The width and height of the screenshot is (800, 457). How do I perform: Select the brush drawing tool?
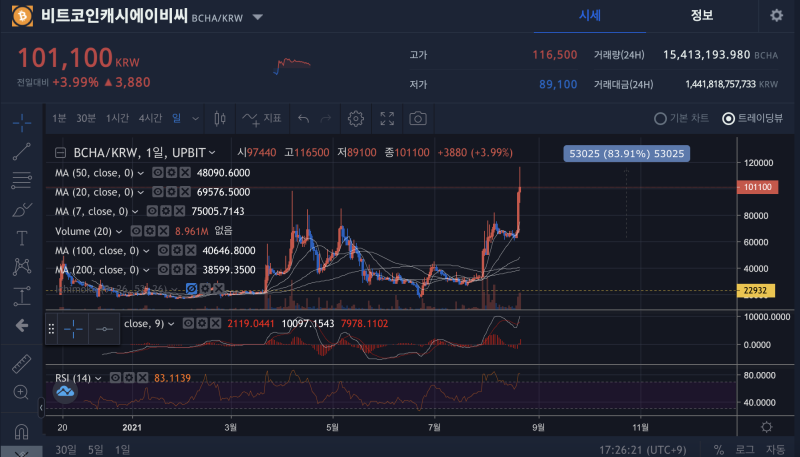coord(22,209)
